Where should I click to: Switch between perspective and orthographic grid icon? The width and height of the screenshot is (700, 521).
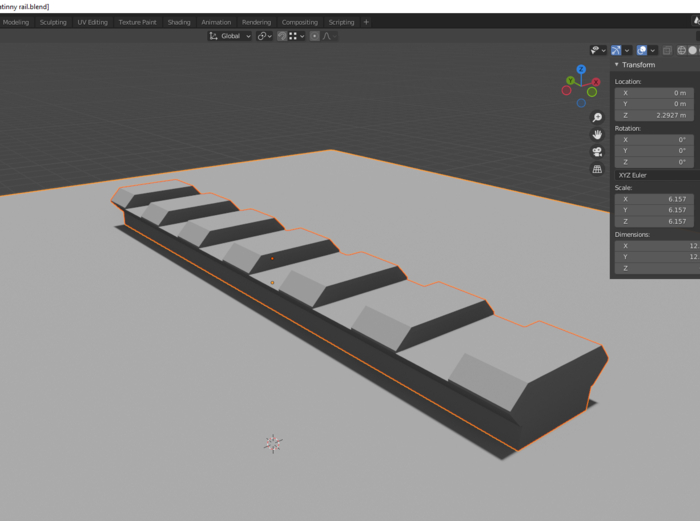coord(597,169)
